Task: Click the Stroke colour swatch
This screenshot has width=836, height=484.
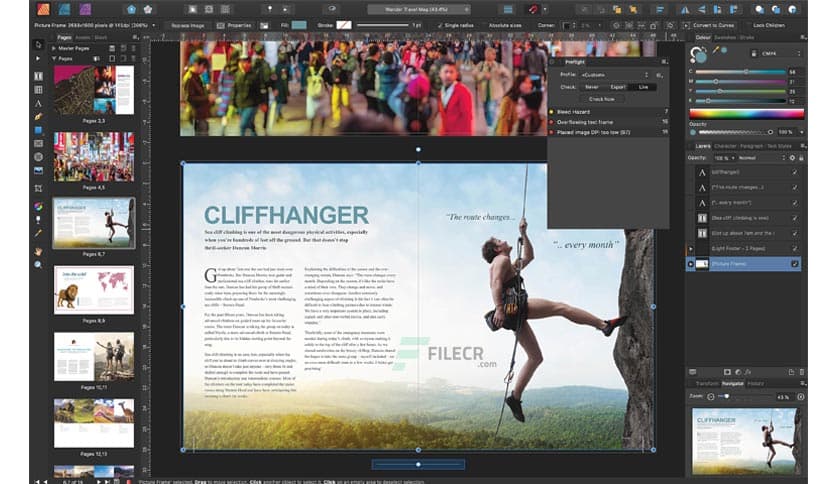Action: [x=344, y=25]
